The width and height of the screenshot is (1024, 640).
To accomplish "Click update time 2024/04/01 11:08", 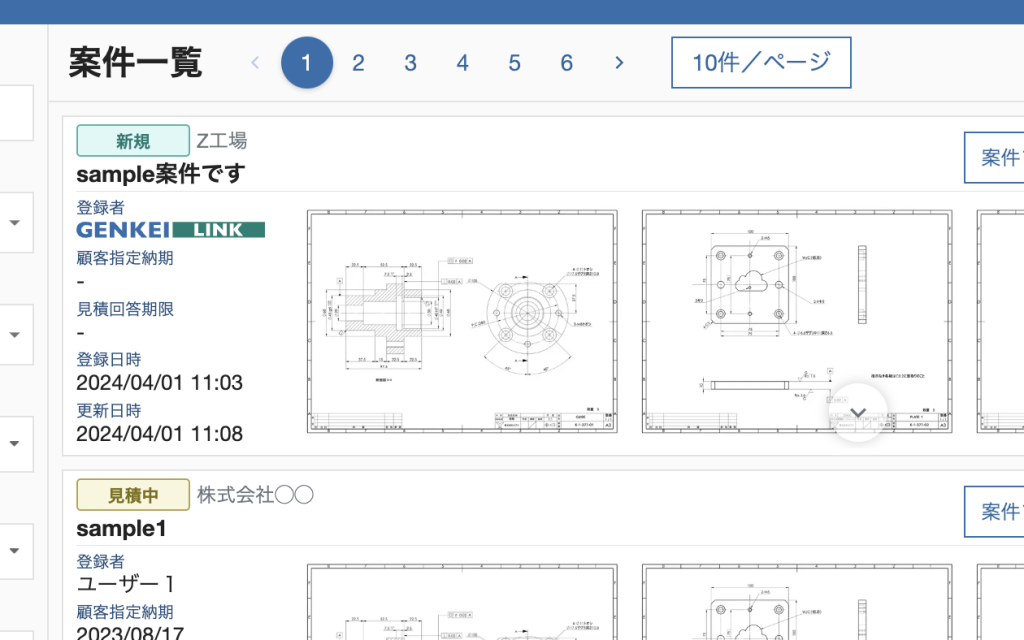I will (159, 434).
